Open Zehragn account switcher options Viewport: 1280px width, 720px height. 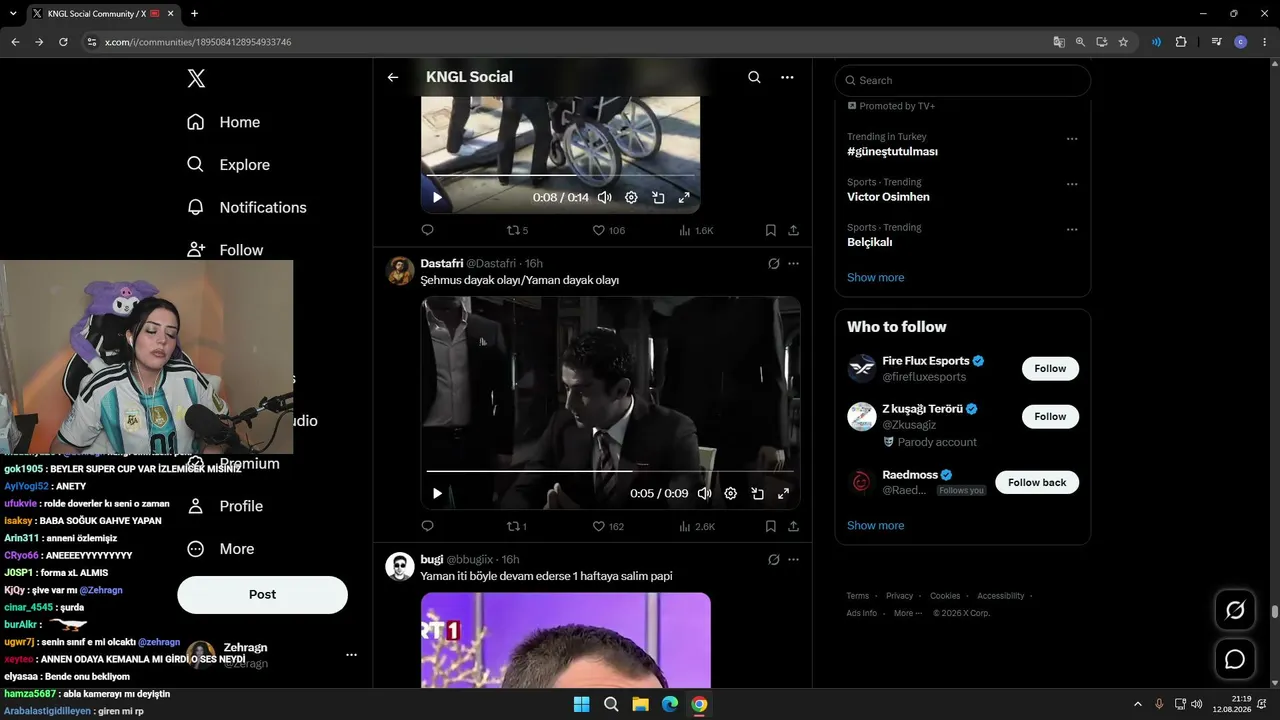point(351,655)
